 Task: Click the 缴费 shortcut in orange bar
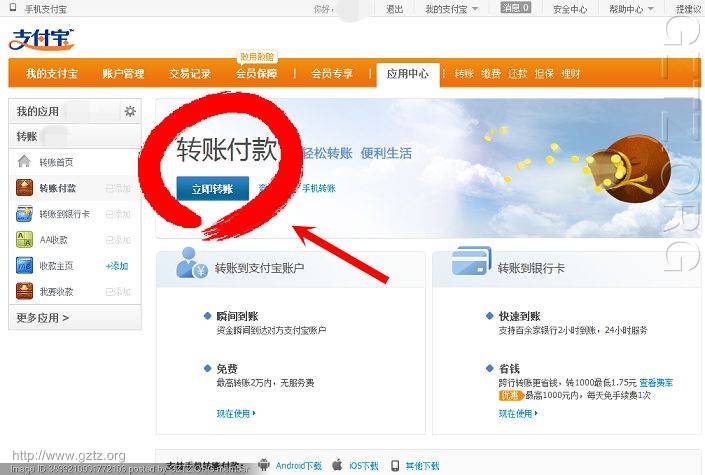pos(491,73)
